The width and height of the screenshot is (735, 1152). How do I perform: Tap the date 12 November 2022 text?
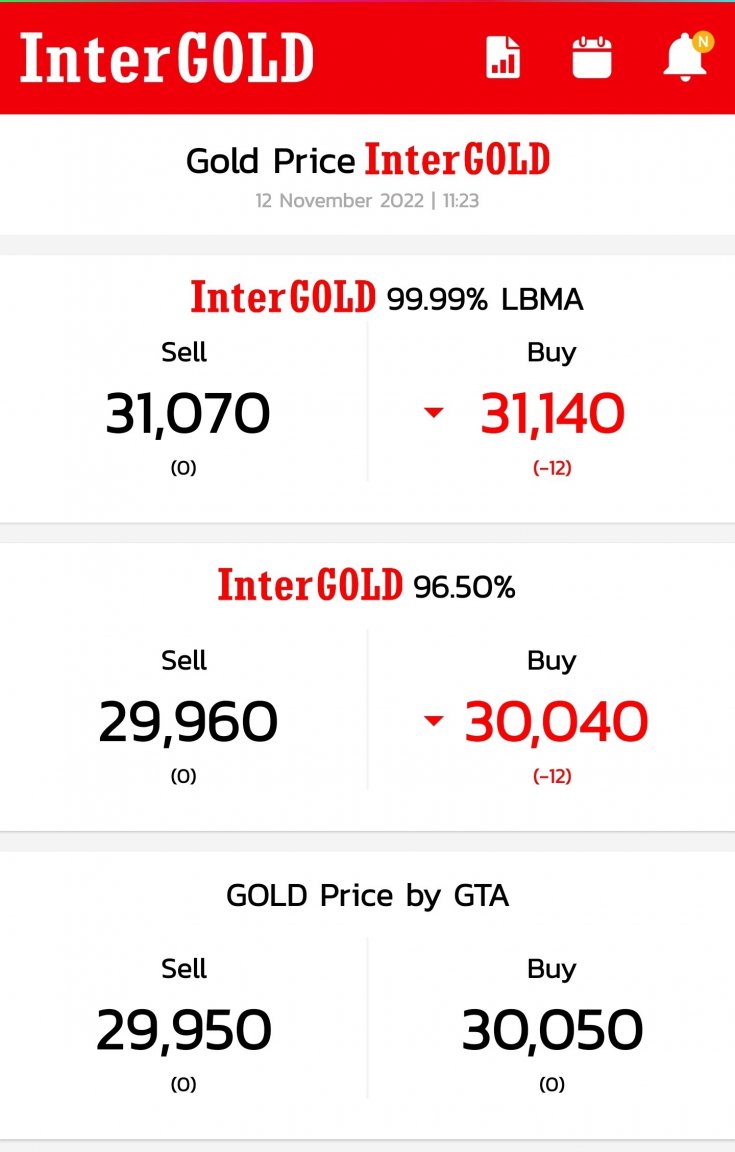[340, 201]
